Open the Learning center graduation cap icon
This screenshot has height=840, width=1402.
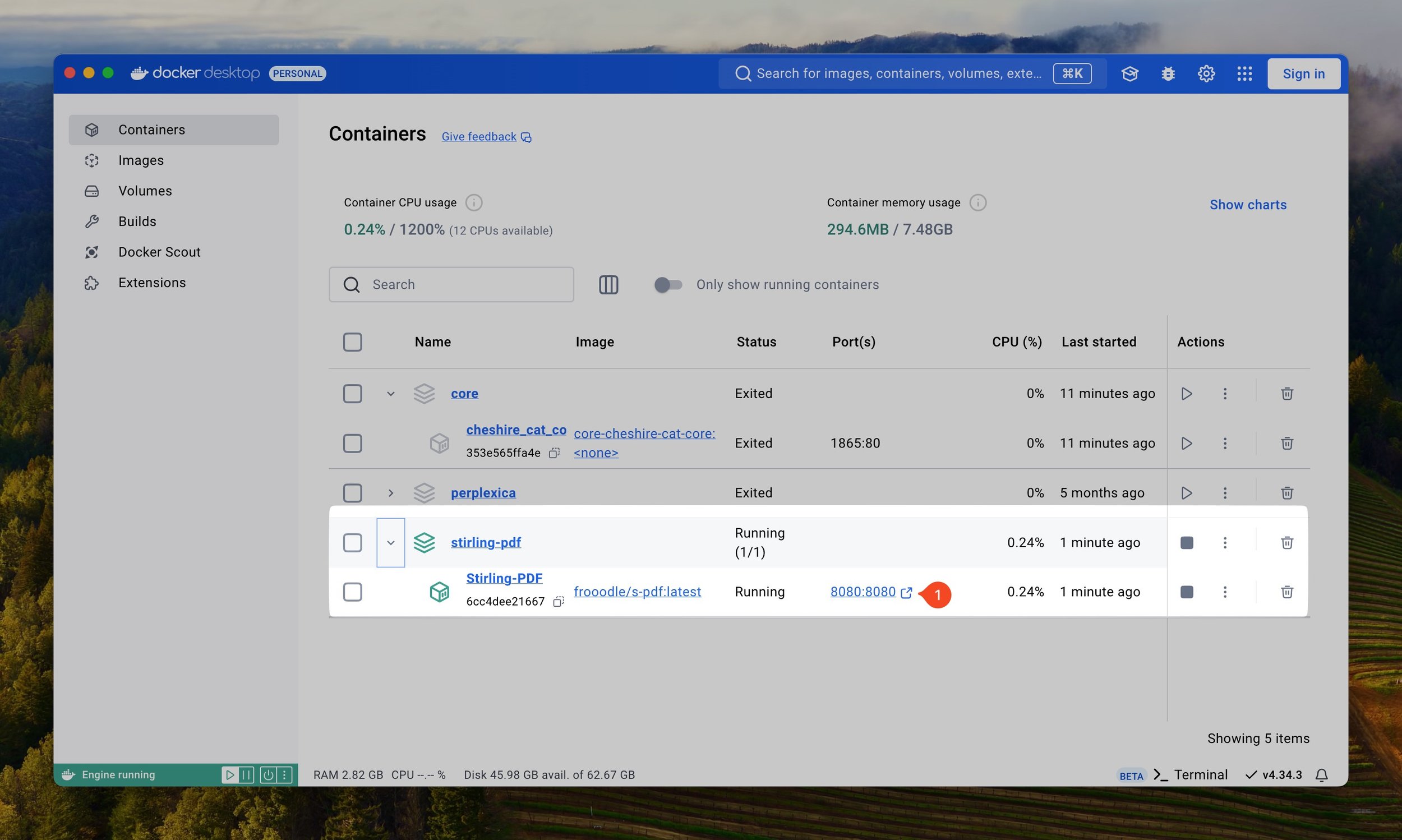click(1130, 73)
